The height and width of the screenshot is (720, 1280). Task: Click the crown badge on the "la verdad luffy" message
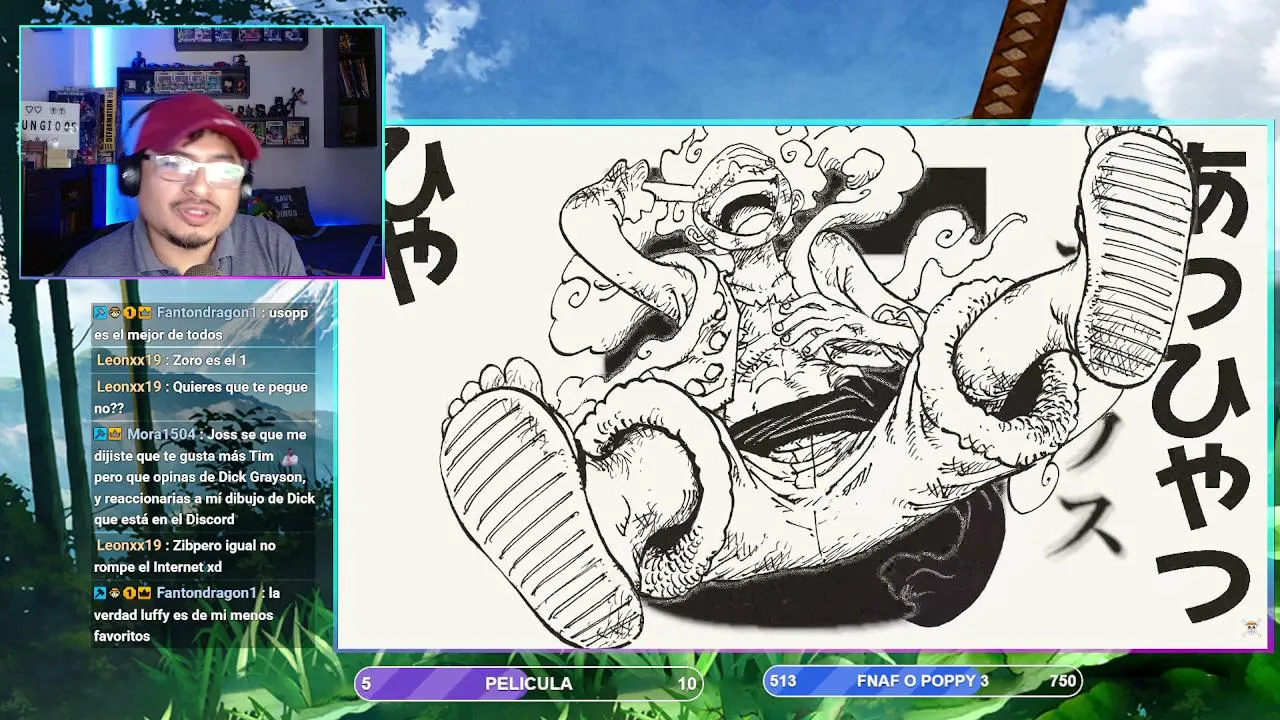(144, 593)
